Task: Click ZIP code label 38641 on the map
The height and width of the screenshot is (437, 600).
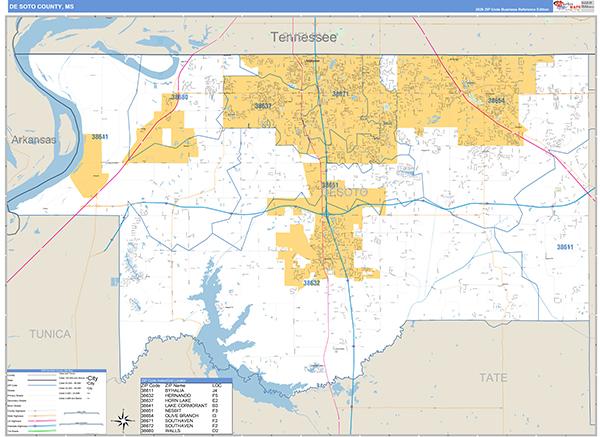Action: (100, 137)
